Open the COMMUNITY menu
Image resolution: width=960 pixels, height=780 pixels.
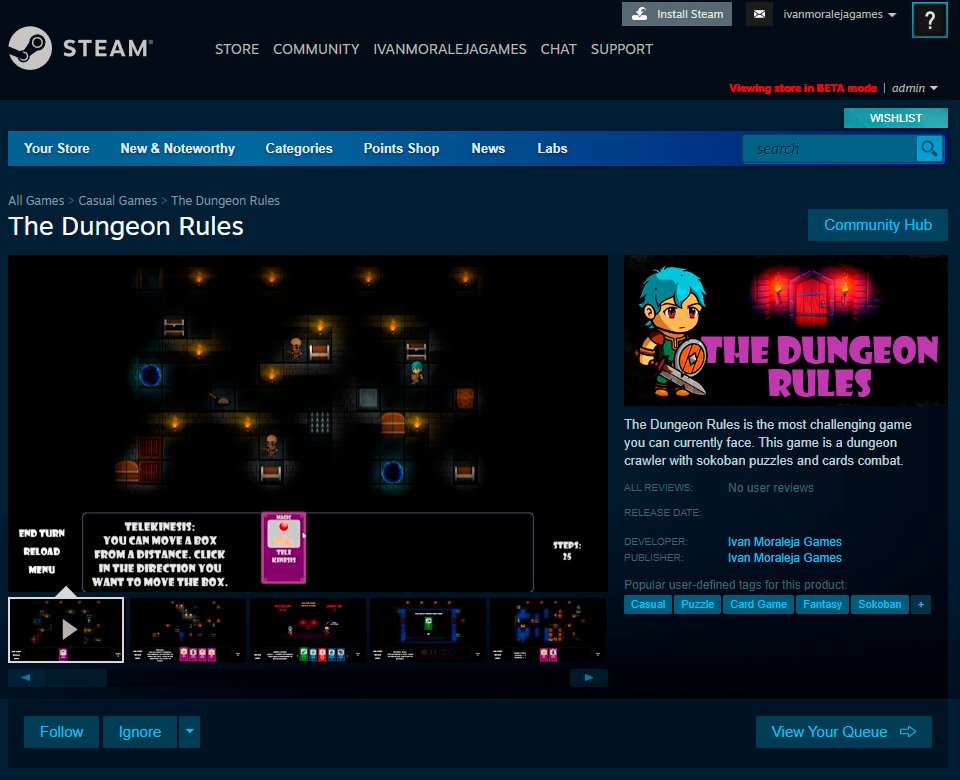point(316,49)
